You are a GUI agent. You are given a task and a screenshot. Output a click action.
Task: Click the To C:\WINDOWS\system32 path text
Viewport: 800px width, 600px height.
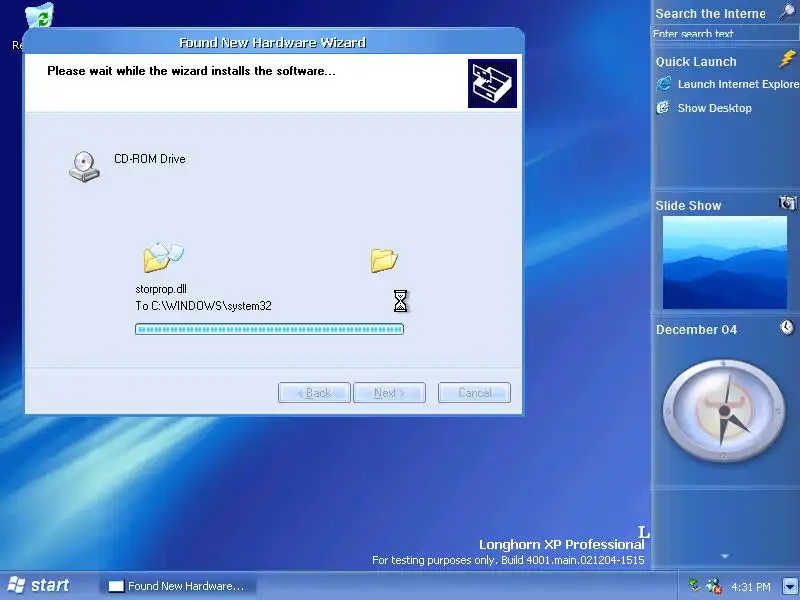coord(203,306)
